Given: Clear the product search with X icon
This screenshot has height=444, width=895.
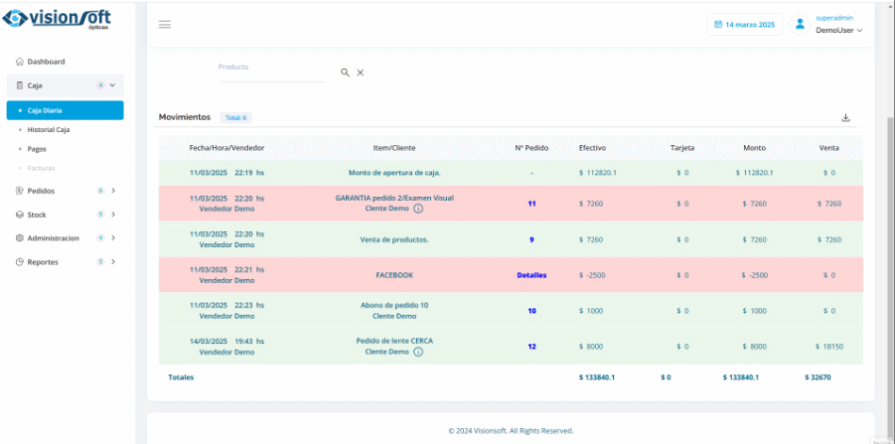Looking at the screenshot, I should [360, 72].
